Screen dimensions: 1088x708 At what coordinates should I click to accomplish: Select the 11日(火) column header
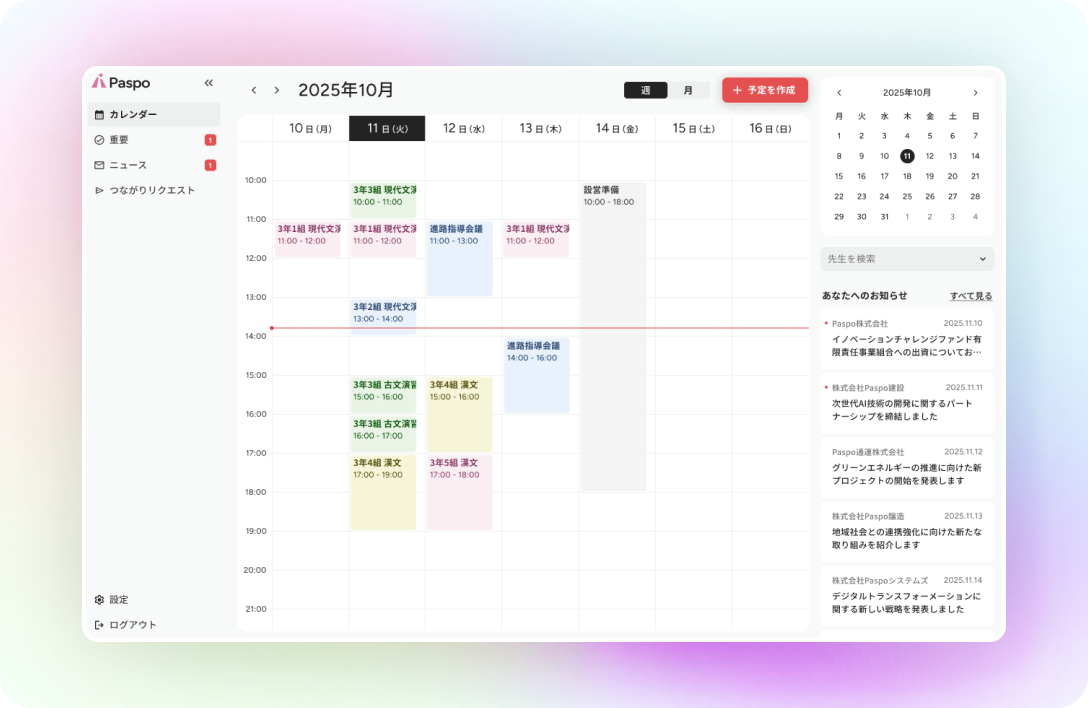click(387, 128)
